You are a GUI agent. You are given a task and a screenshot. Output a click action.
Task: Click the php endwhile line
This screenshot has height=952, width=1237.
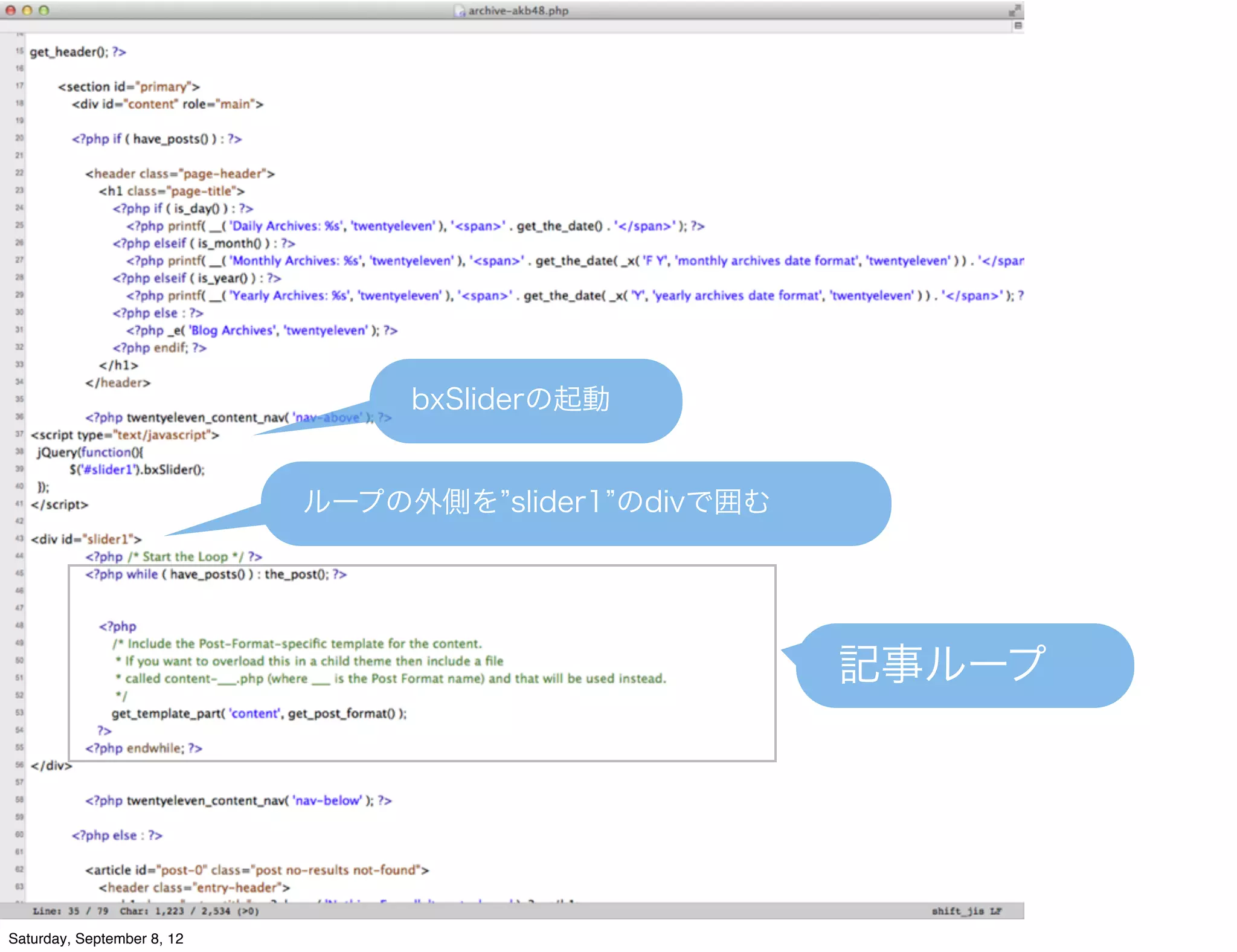pos(143,748)
